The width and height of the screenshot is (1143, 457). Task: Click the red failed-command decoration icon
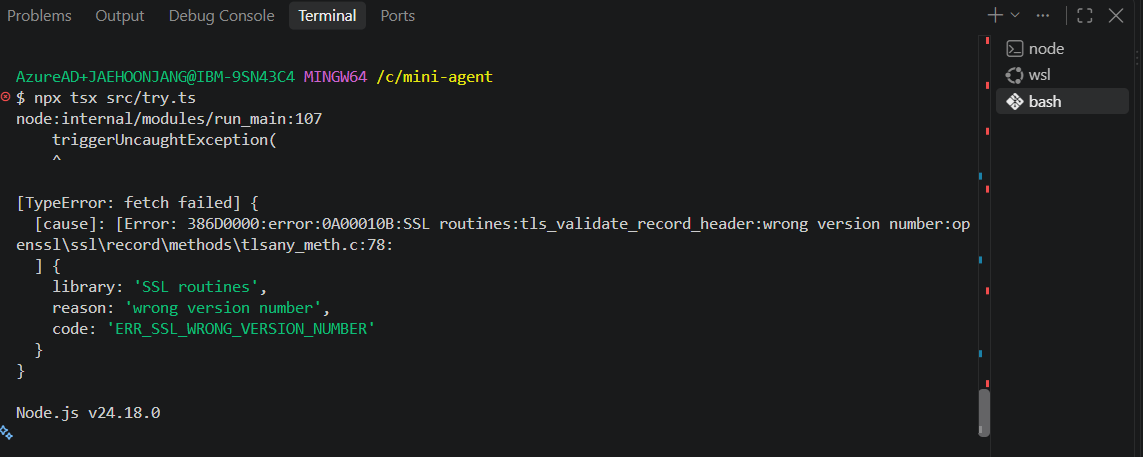(6, 96)
